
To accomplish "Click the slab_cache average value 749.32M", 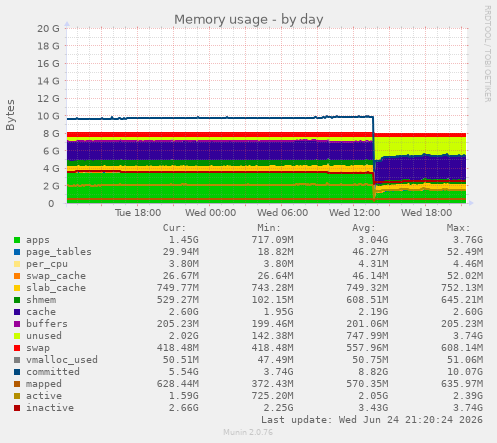I will tap(367, 288).
